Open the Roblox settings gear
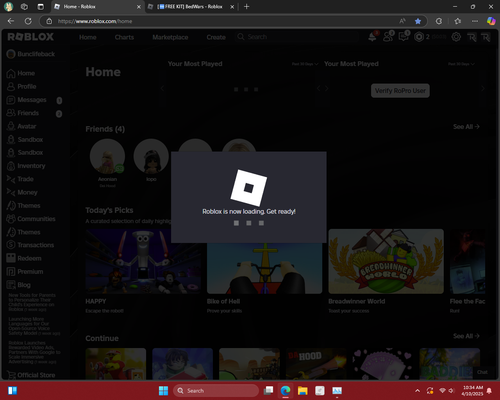The width and height of the screenshot is (500, 400). [x=456, y=37]
